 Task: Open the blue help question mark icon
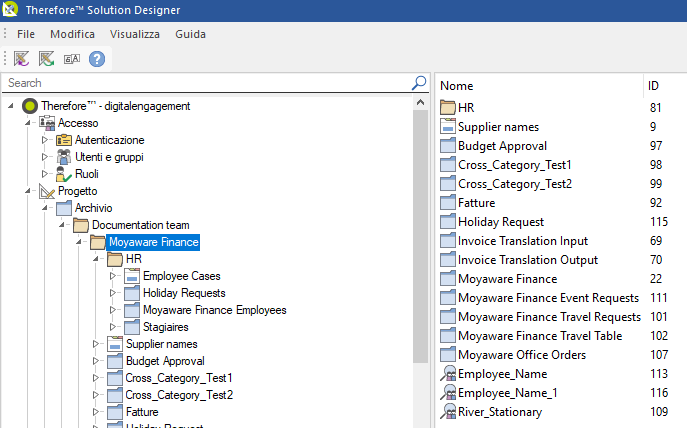click(x=97, y=59)
